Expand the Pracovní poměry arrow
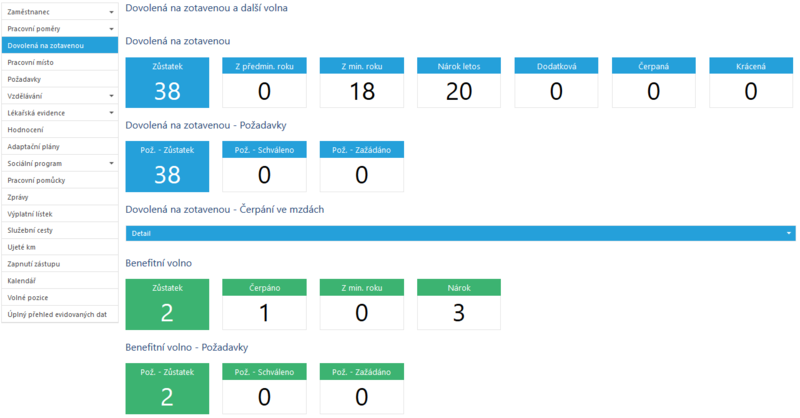This screenshot has height=418, width=800. point(111,29)
